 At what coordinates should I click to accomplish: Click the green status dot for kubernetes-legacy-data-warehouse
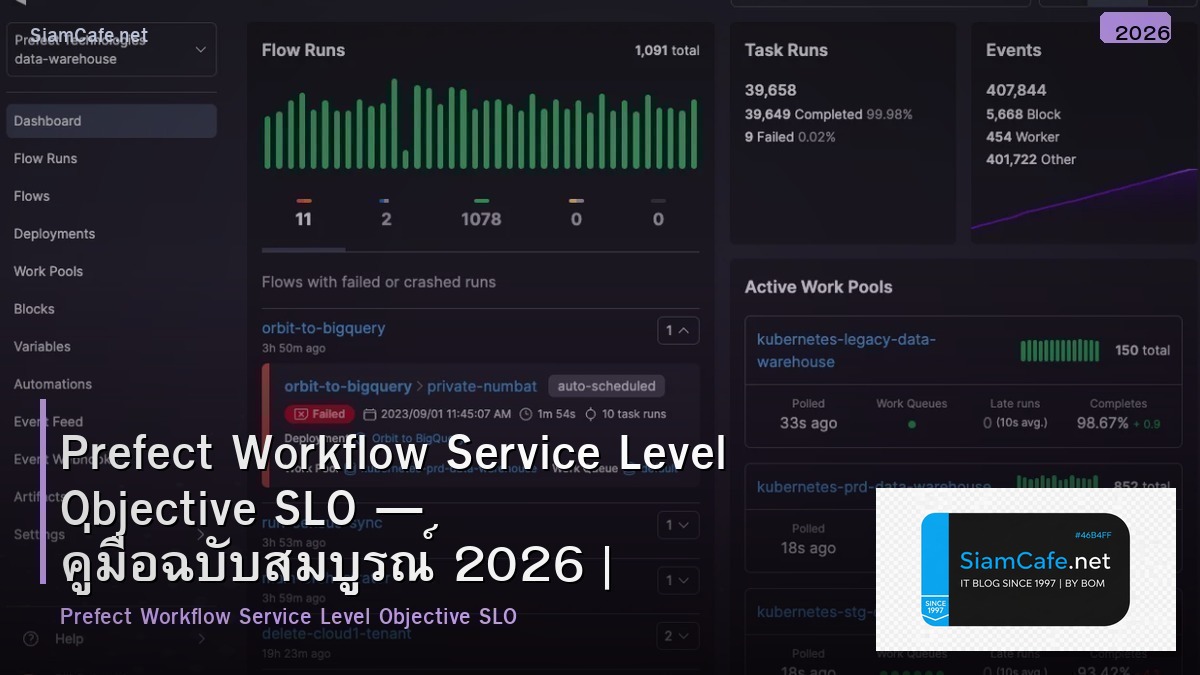click(x=911, y=424)
